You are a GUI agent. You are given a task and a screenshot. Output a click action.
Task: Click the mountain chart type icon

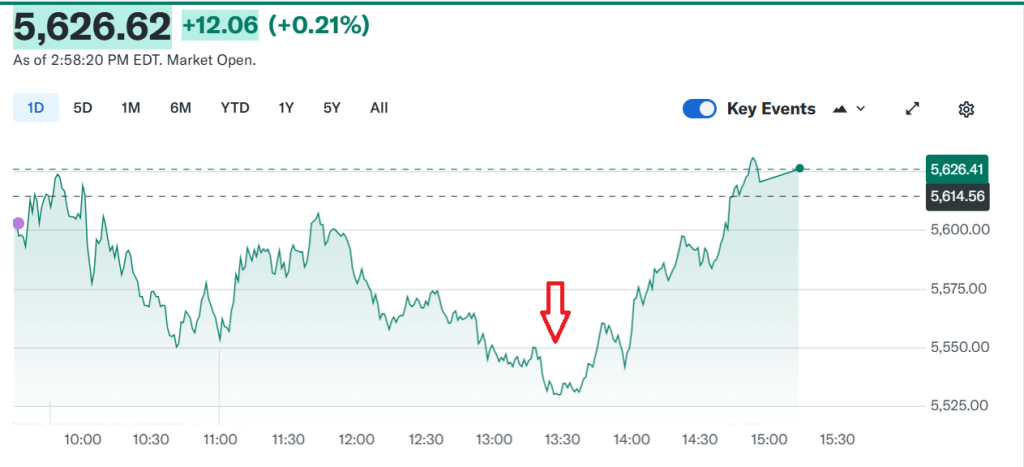point(840,109)
